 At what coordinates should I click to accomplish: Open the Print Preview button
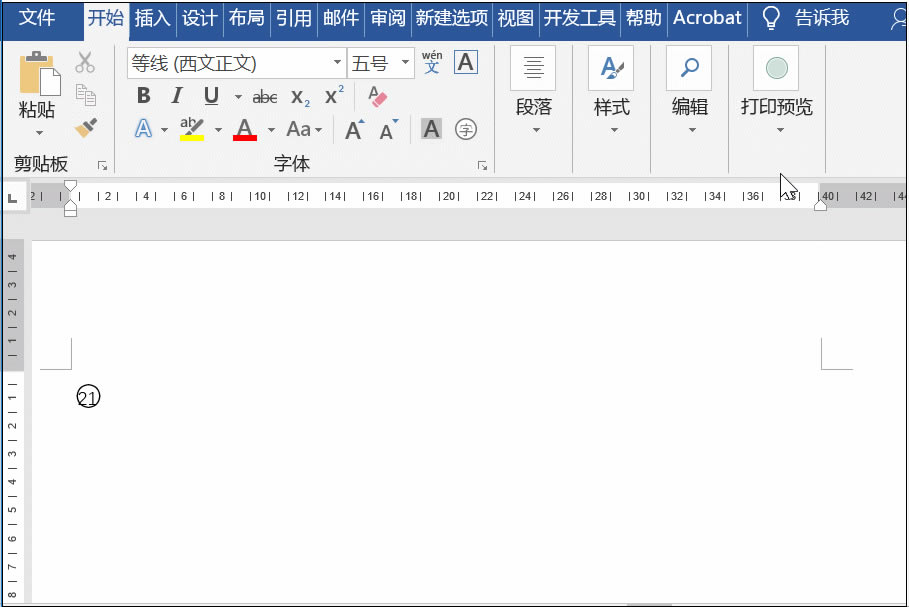777,91
